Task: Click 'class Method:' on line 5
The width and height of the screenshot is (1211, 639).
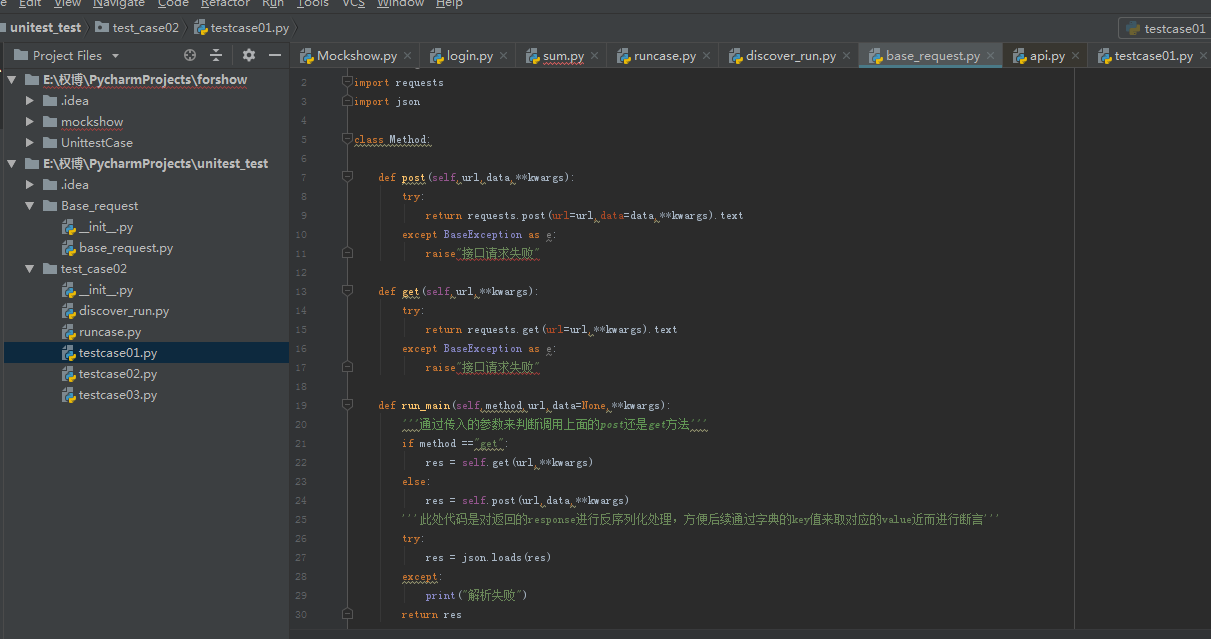Action: click(x=392, y=139)
